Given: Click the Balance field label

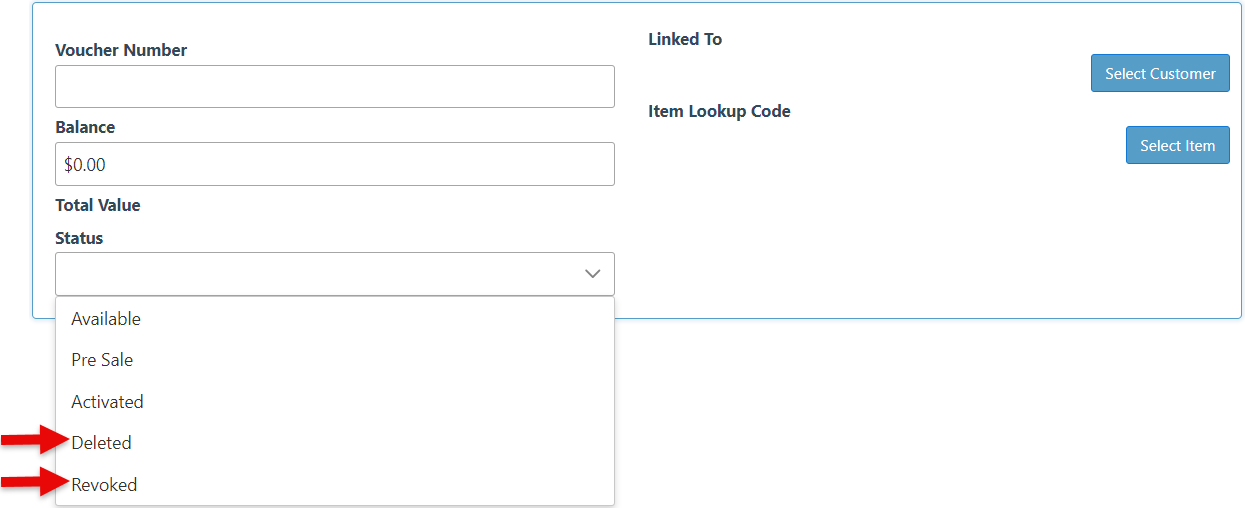Looking at the screenshot, I should (x=85, y=127).
